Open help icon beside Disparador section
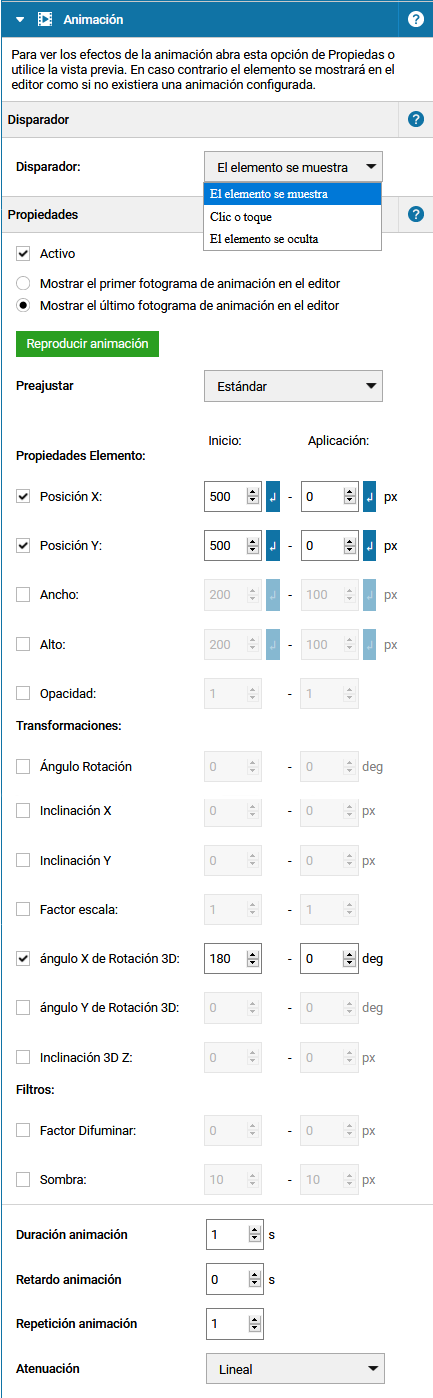Image resolution: width=433 pixels, height=1398 pixels. [x=416, y=120]
